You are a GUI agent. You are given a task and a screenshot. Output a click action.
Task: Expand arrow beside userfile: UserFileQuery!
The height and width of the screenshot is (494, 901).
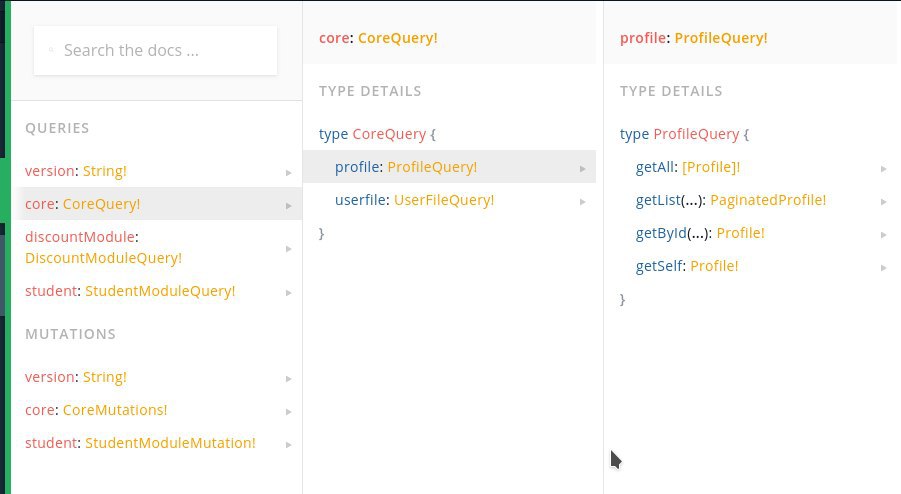tap(583, 202)
